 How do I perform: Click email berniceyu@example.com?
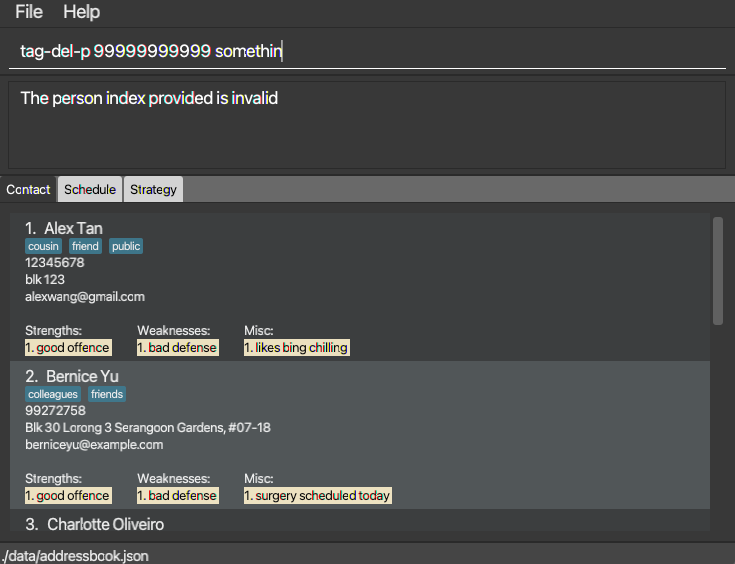click(94, 445)
